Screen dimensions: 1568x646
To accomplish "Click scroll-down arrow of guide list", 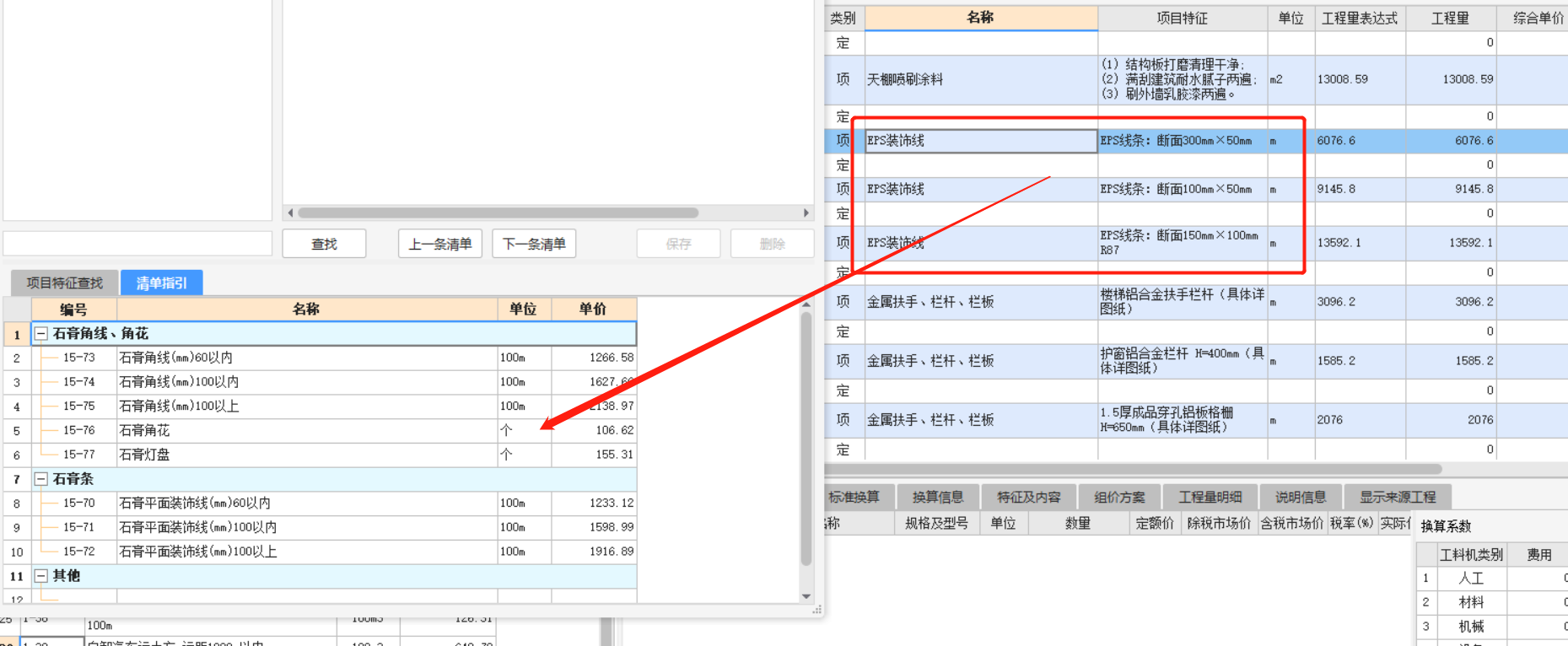I will pyautogui.click(x=806, y=596).
